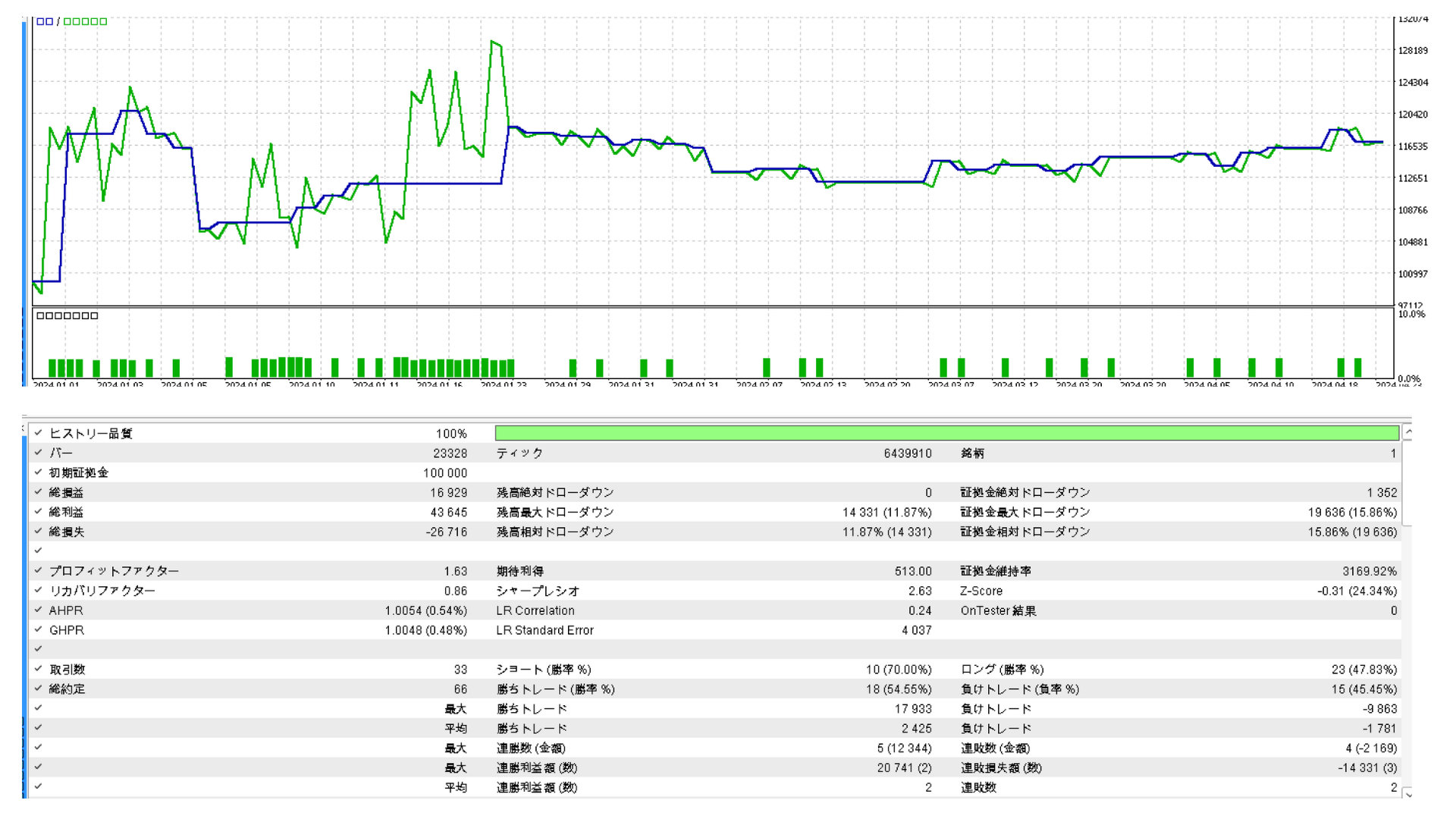Click the green history quality progress bar
This screenshot has width=1456, height=819.
(x=940, y=433)
